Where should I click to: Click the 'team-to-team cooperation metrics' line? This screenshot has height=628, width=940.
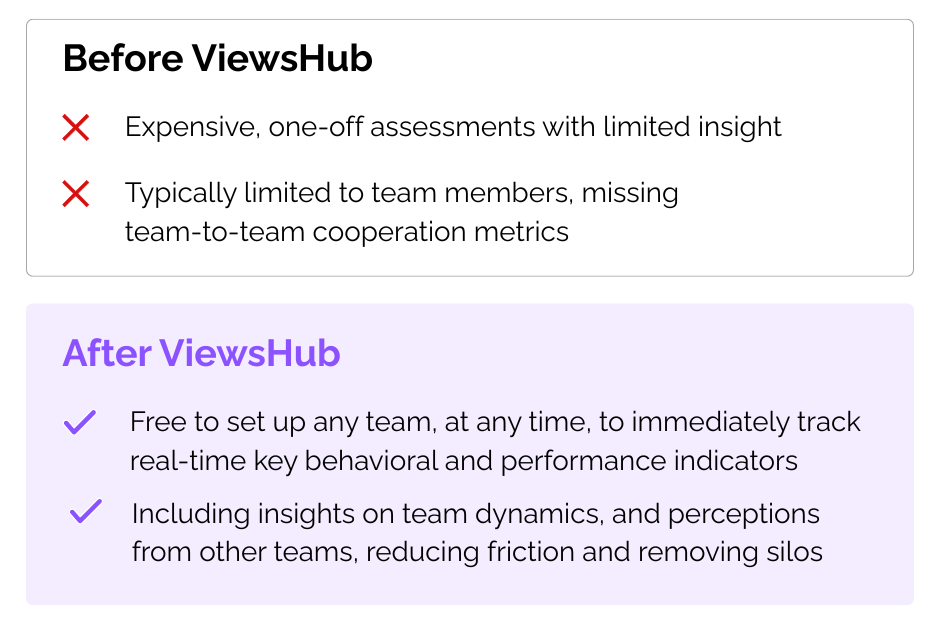(x=347, y=232)
